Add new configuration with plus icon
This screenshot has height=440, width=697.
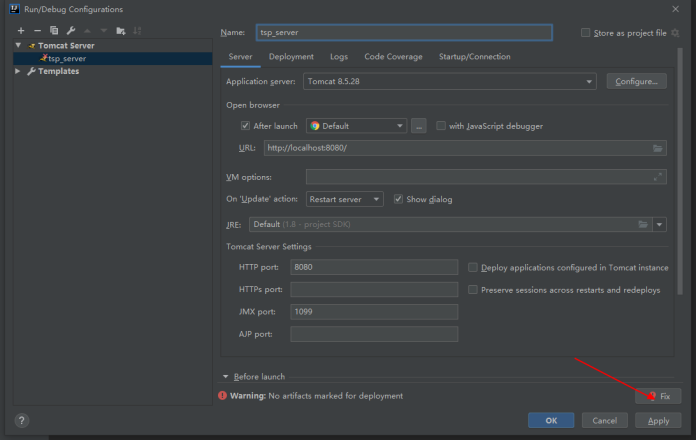tap(21, 31)
